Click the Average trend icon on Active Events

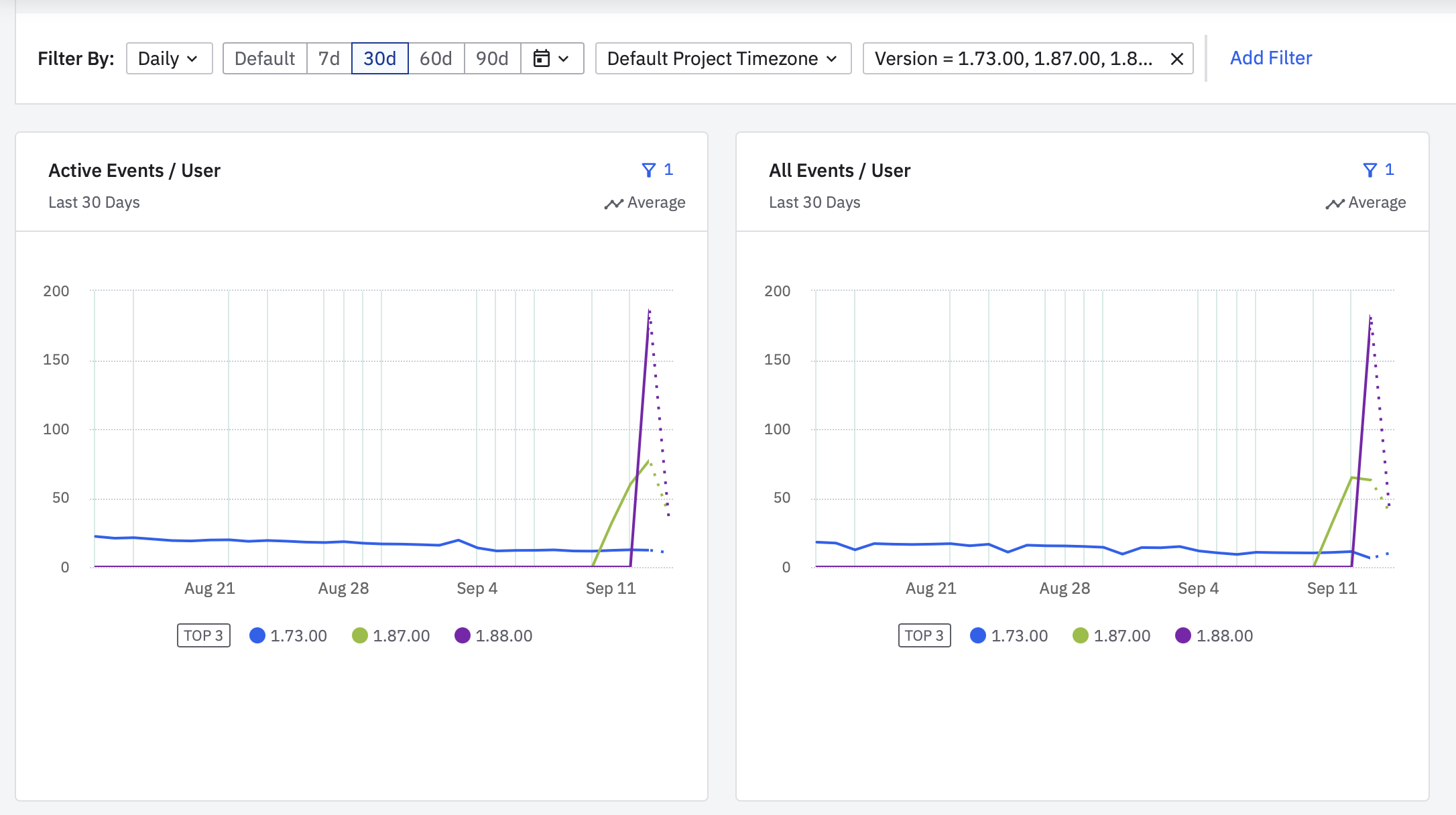click(613, 203)
